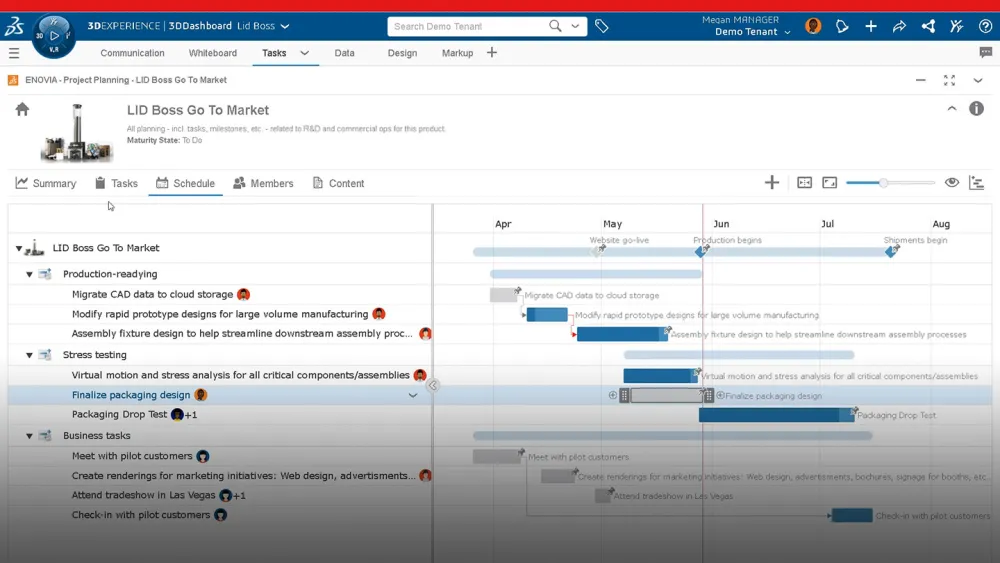Viewport: 1000px width, 563px height.
Task: Click the 3DS logo icon
Action: (x=14, y=26)
